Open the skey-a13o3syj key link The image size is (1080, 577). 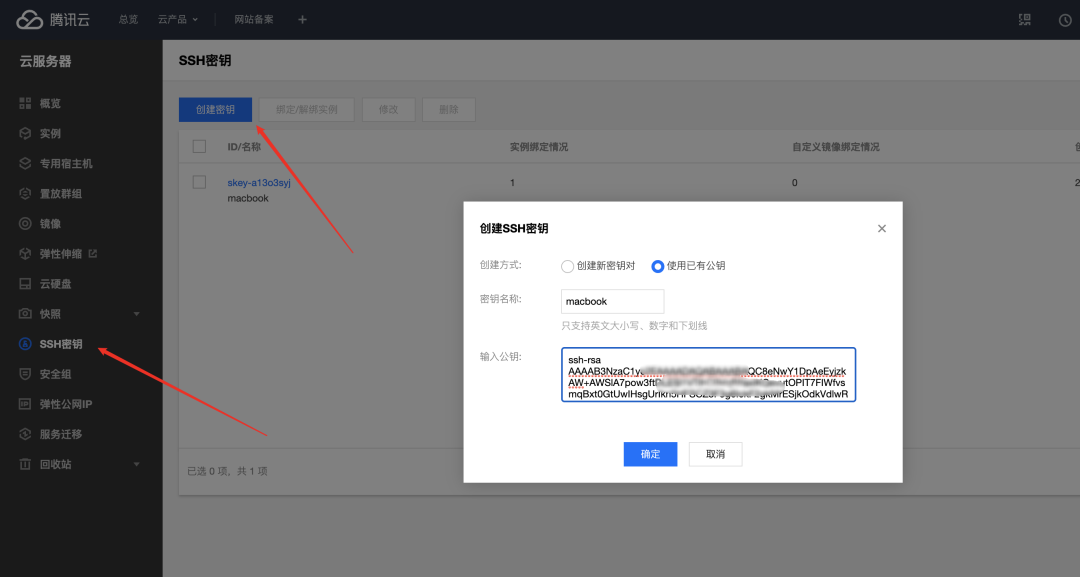point(260,181)
